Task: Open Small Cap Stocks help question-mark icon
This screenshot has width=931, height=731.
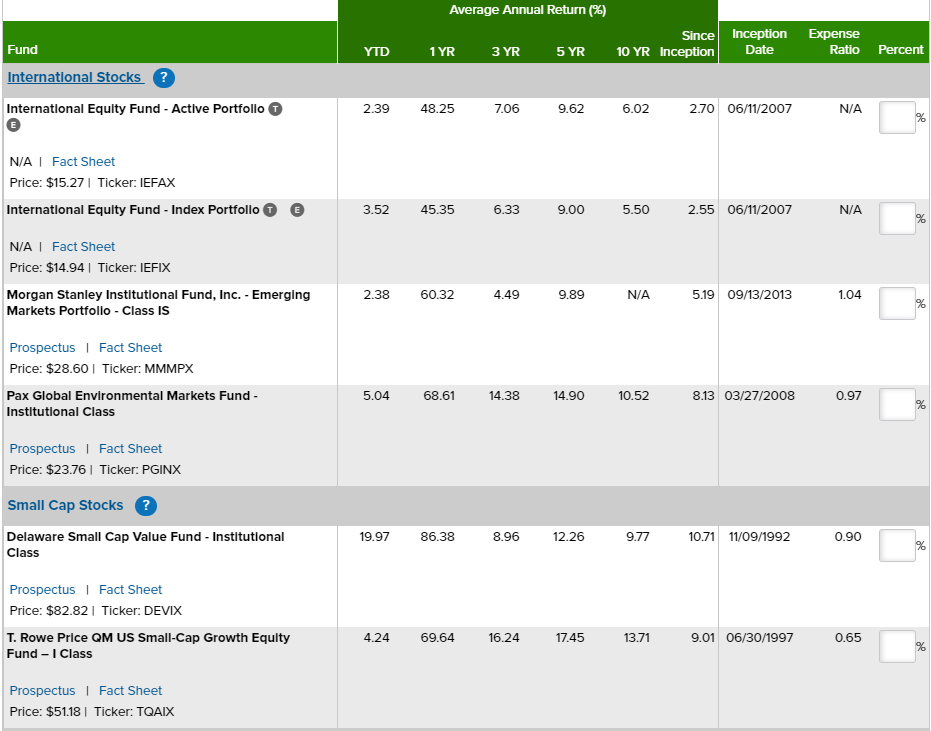Action: pos(146,506)
